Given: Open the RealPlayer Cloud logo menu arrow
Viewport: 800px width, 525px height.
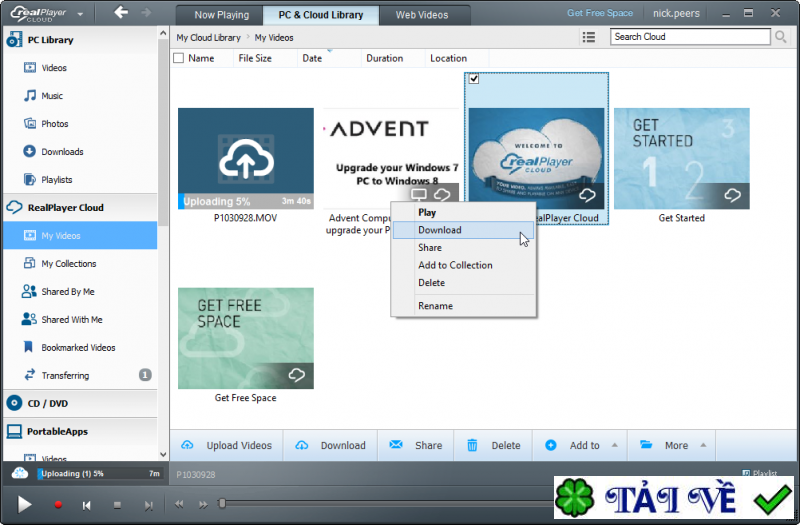Looking at the screenshot, I should (x=80, y=14).
